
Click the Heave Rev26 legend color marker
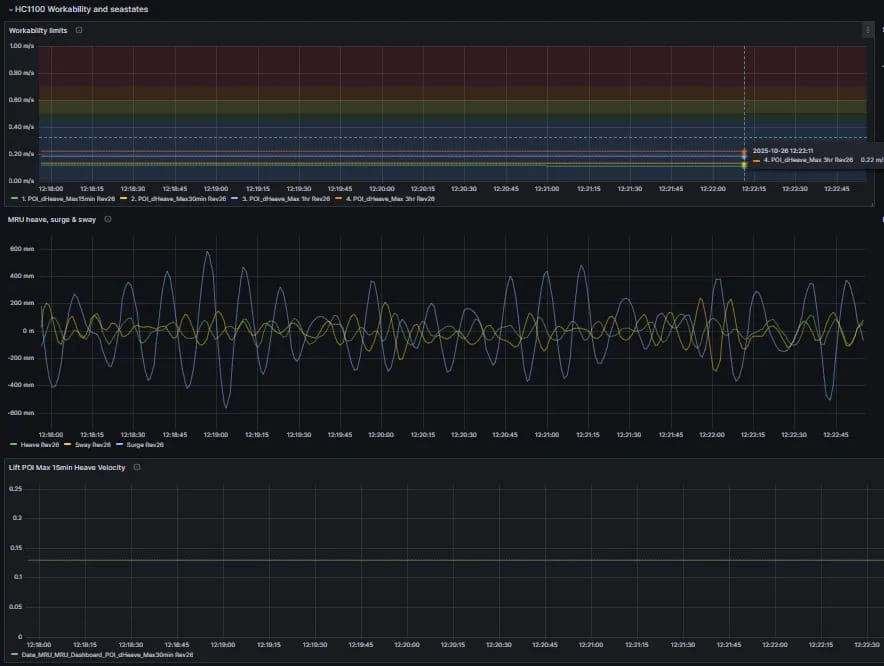(13, 445)
